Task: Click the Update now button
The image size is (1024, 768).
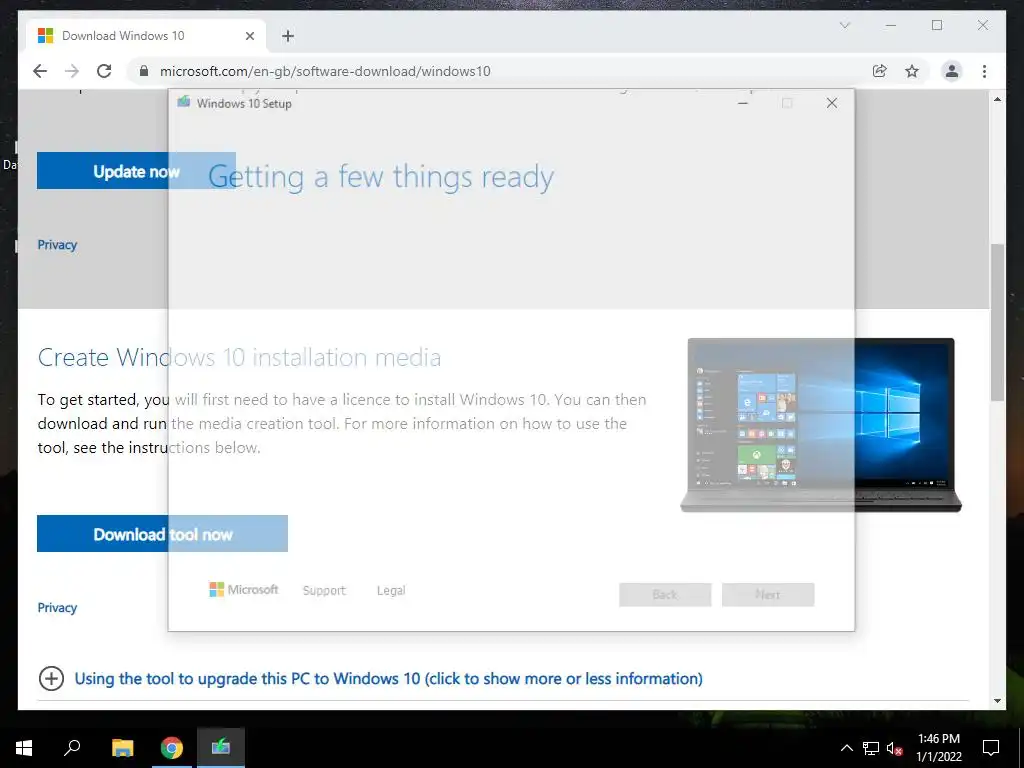Action: (x=136, y=171)
